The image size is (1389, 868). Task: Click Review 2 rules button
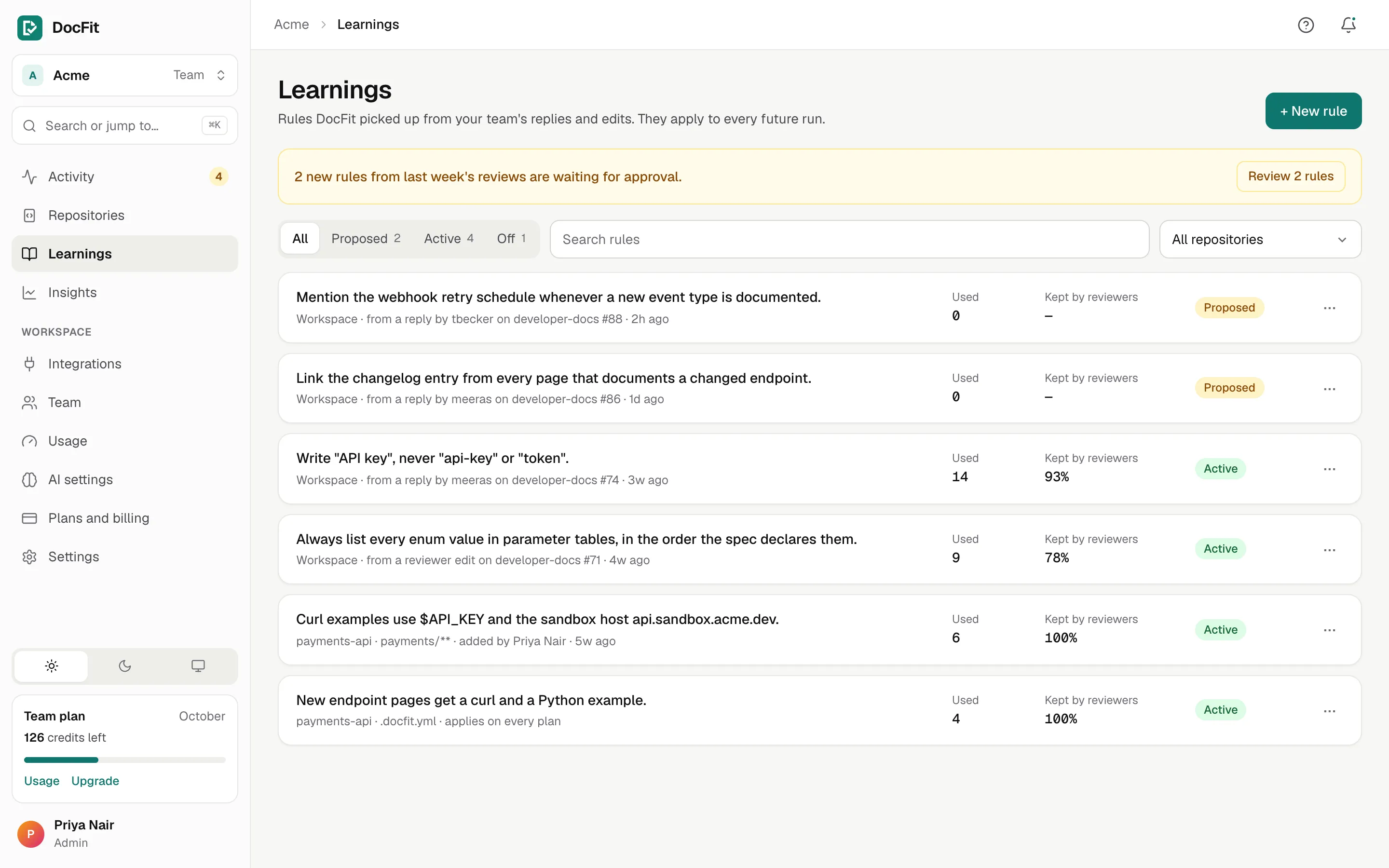pyautogui.click(x=1290, y=176)
